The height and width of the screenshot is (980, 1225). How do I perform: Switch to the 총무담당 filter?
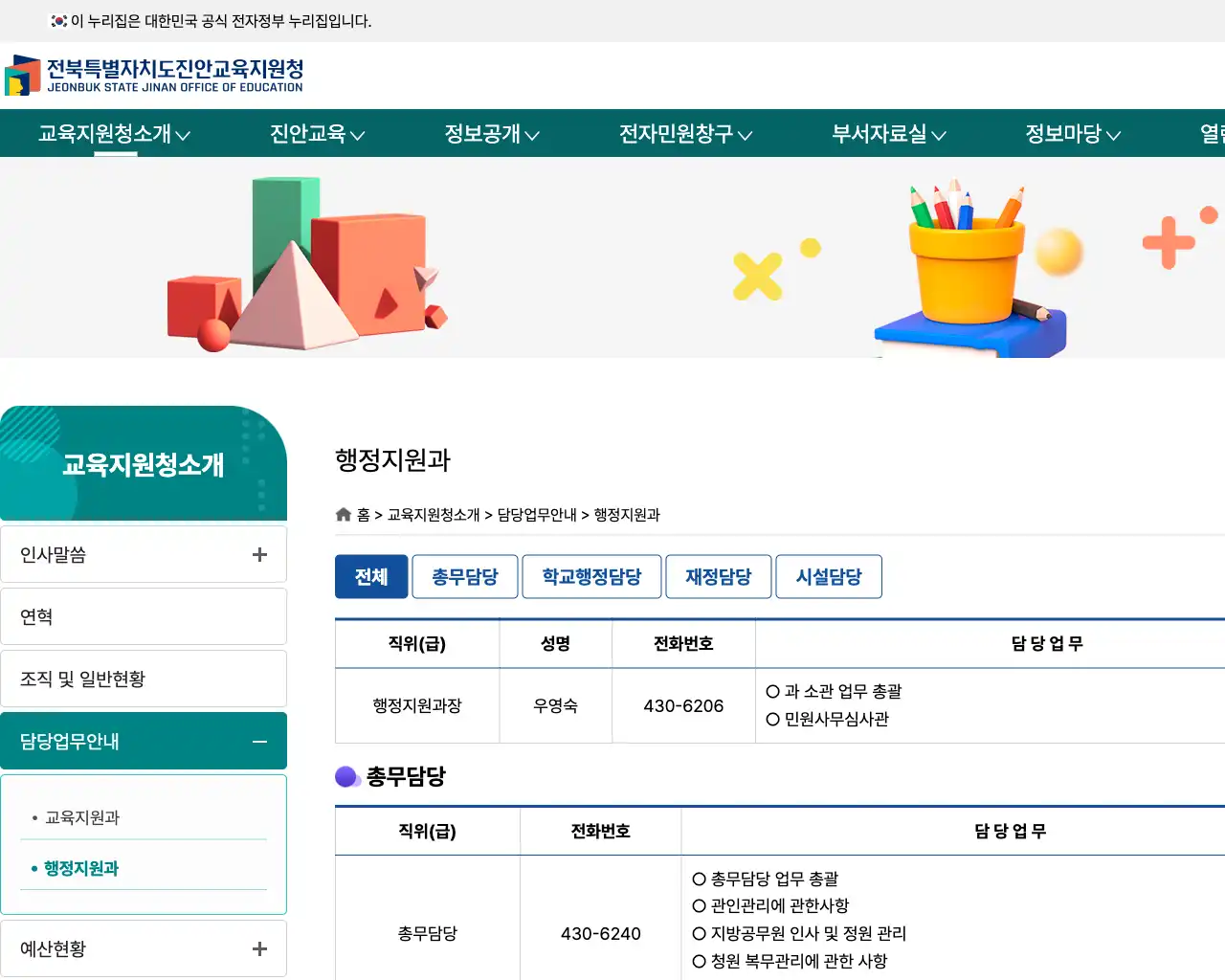(x=465, y=576)
